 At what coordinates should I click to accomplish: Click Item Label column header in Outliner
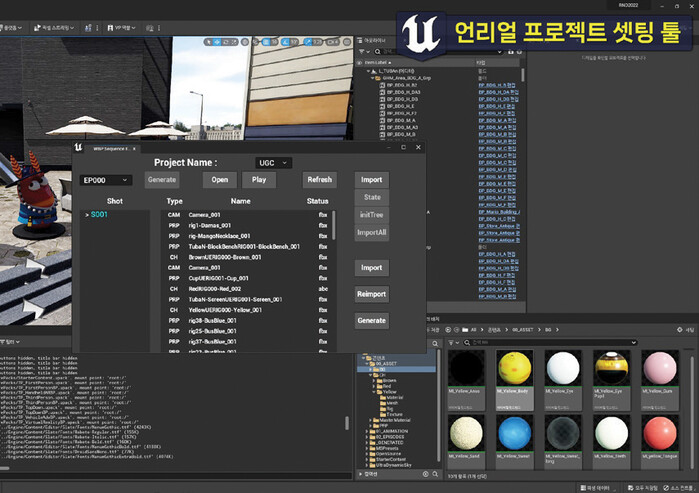click(x=378, y=62)
